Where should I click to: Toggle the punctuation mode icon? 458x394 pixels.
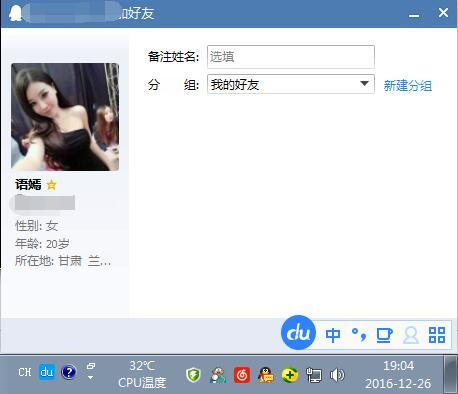coord(359,334)
